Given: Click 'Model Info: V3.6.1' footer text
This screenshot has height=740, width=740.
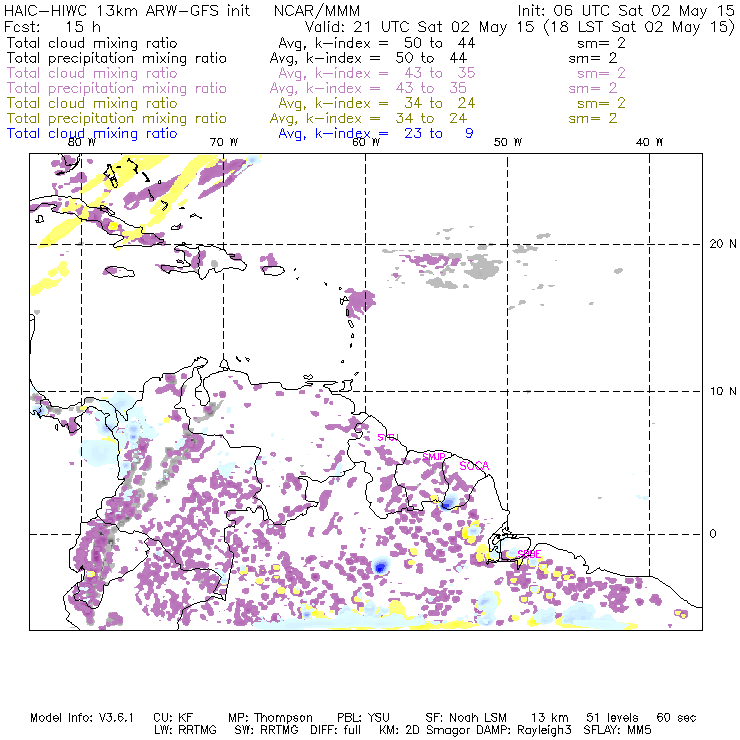Looking at the screenshot, I should click(82, 718).
